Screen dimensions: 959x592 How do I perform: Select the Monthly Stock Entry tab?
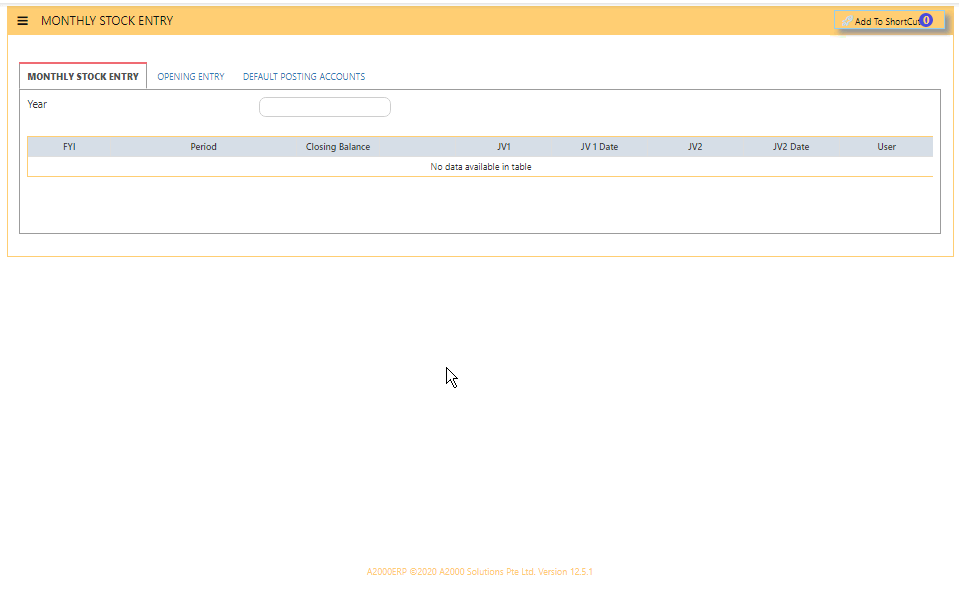pyautogui.click(x=83, y=76)
